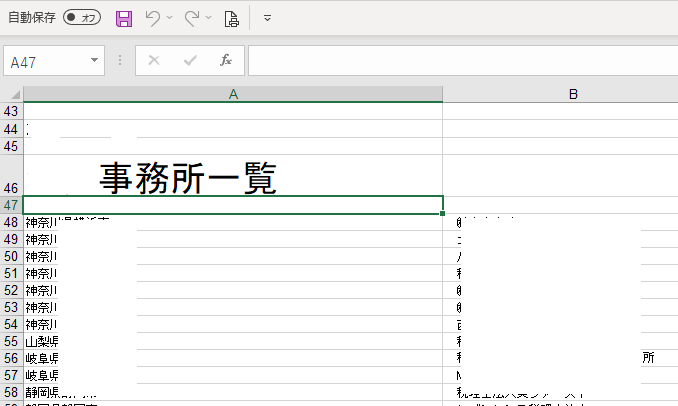Screen dimensions: 678x406
Task: Click the Print Preview icon
Action: tap(231, 19)
